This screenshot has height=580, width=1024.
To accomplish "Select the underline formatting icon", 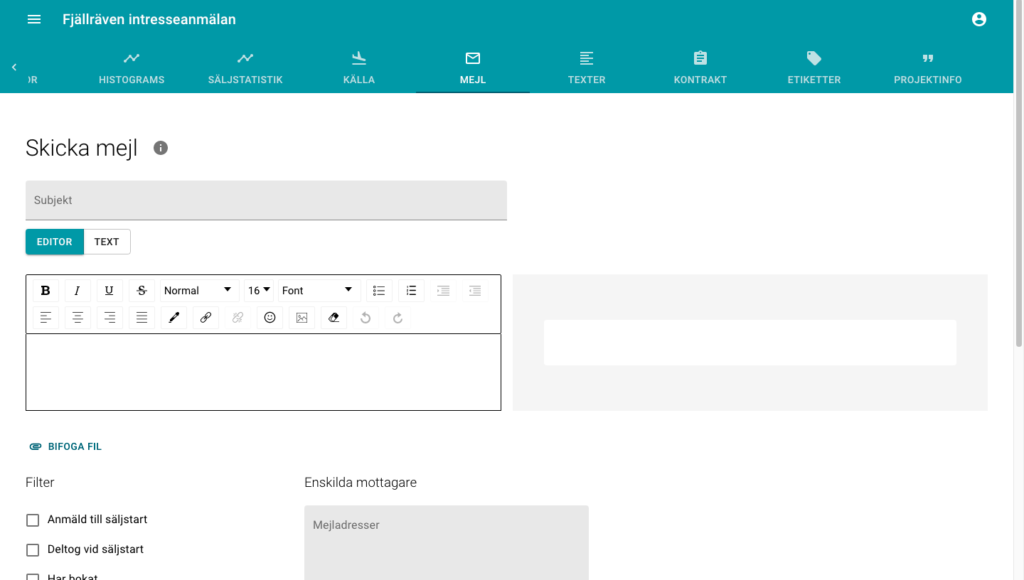I will (109, 290).
